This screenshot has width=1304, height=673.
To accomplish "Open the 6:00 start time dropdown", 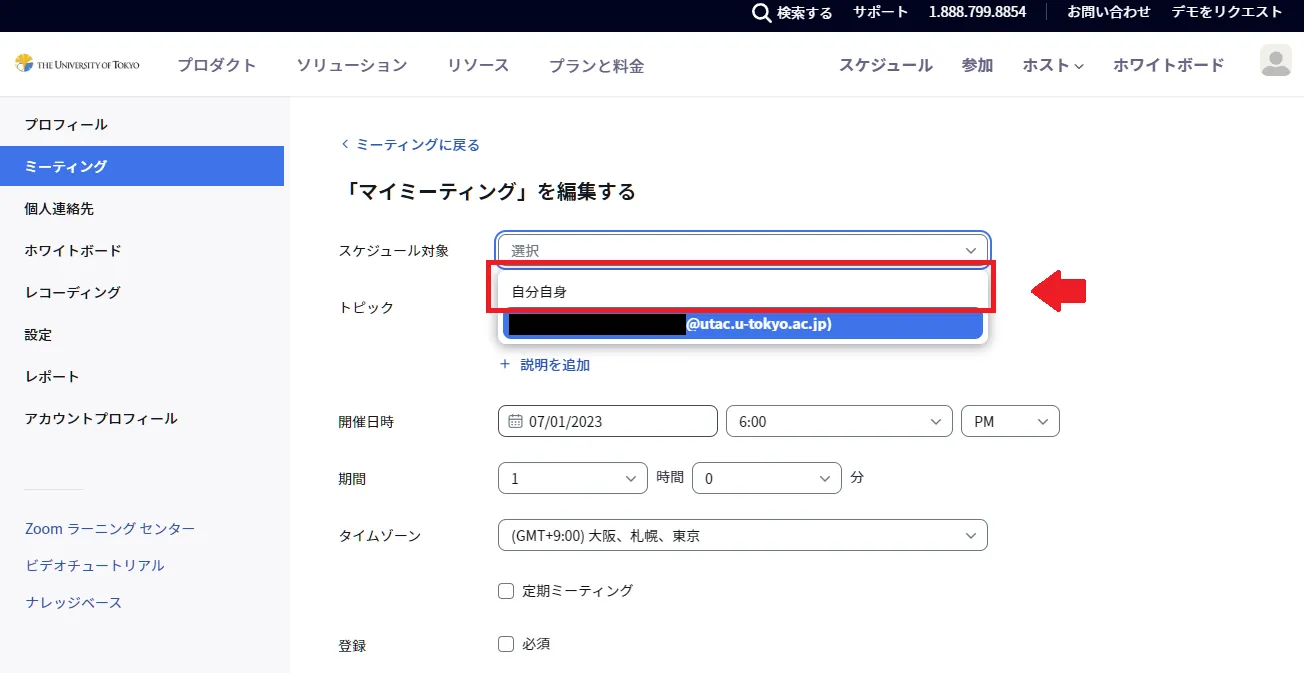I will pos(838,422).
